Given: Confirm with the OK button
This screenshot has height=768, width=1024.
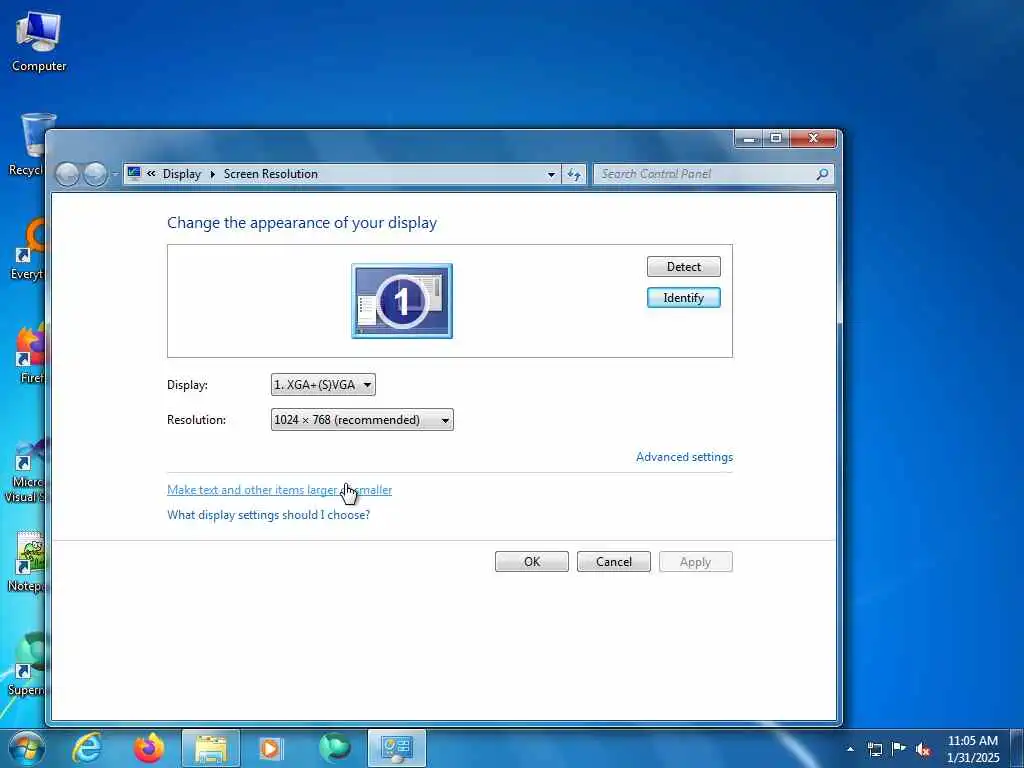Looking at the screenshot, I should click(x=532, y=562).
